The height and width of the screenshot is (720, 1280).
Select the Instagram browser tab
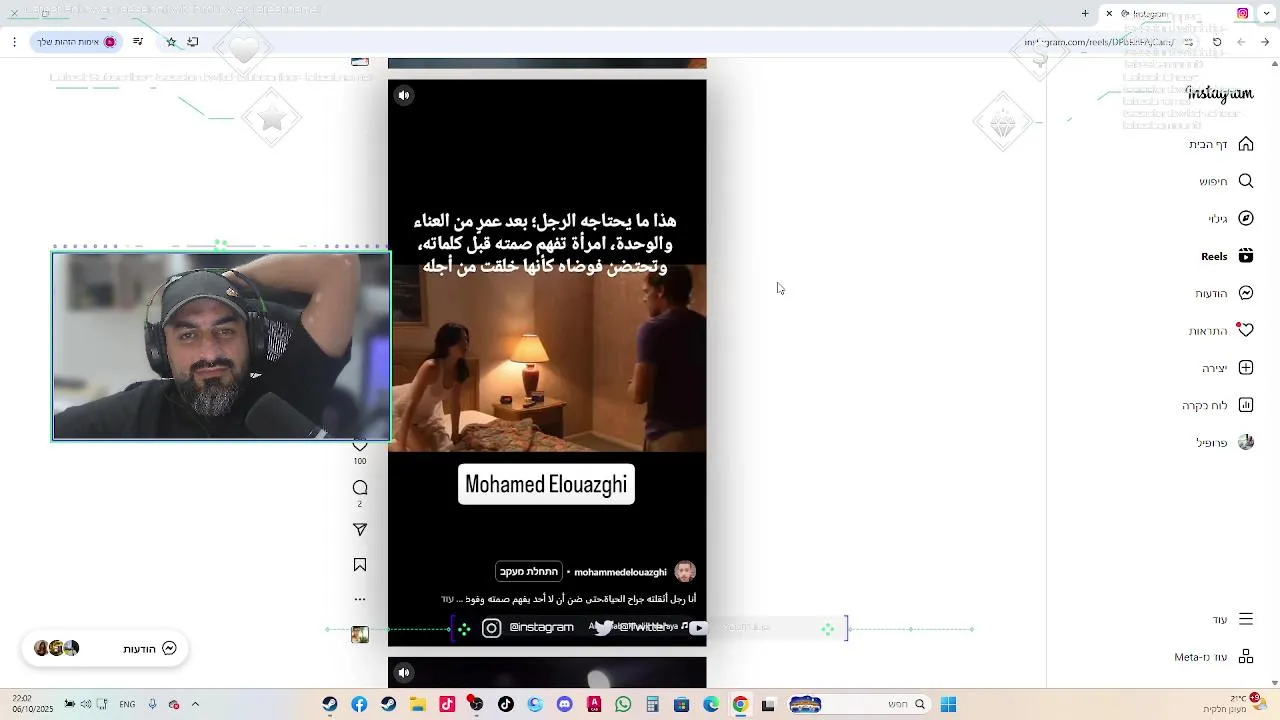point(1178,14)
